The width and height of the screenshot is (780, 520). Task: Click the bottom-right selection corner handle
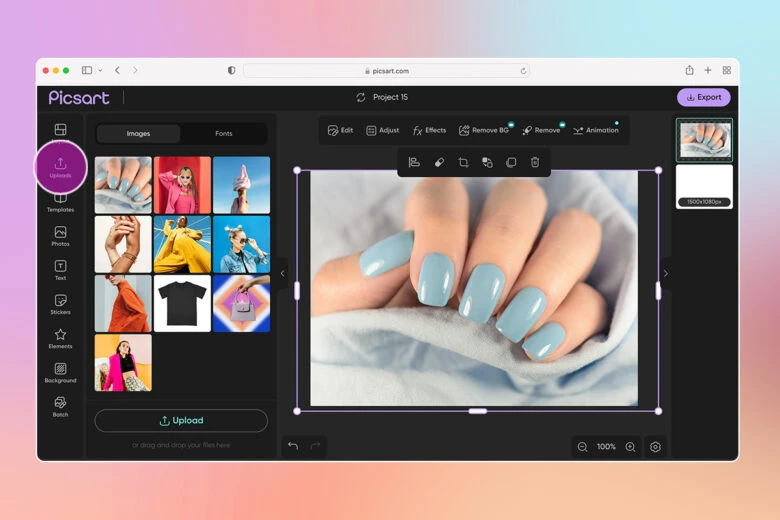(x=659, y=411)
